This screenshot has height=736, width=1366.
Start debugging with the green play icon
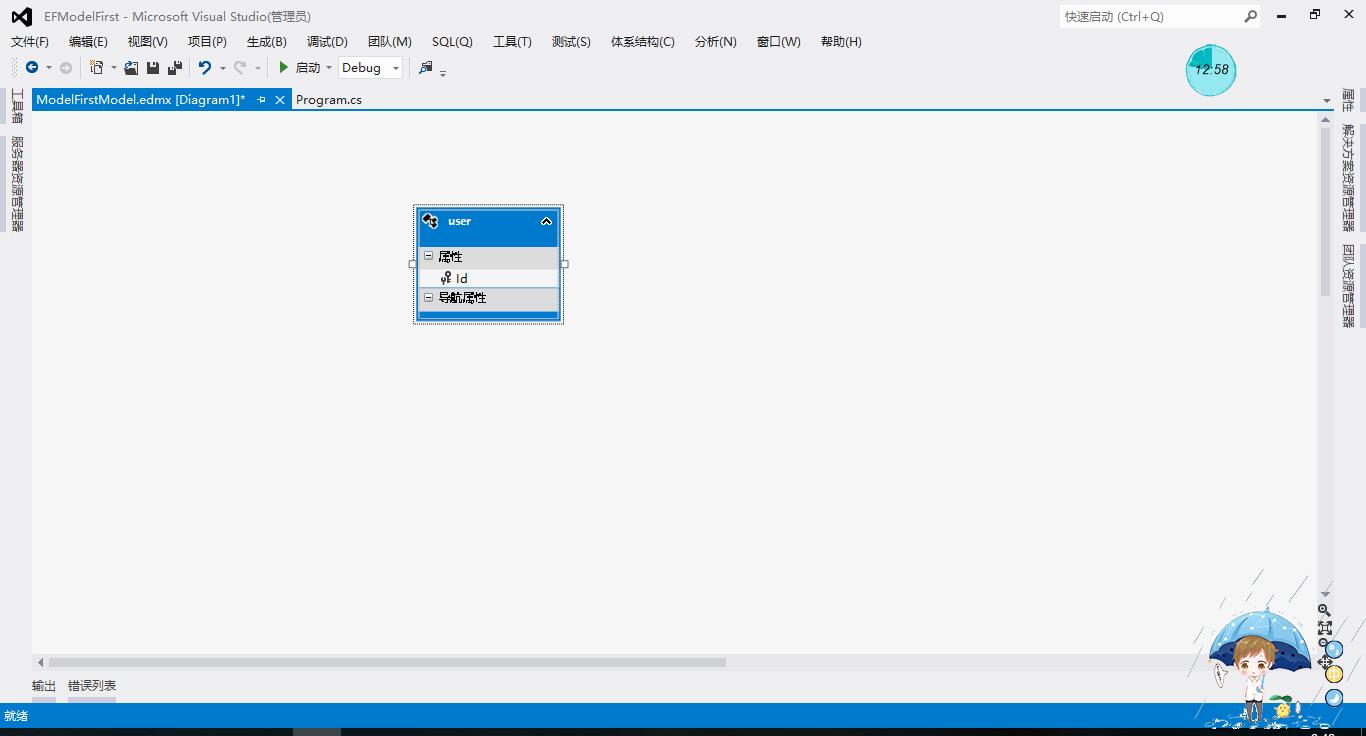(x=284, y=68)
